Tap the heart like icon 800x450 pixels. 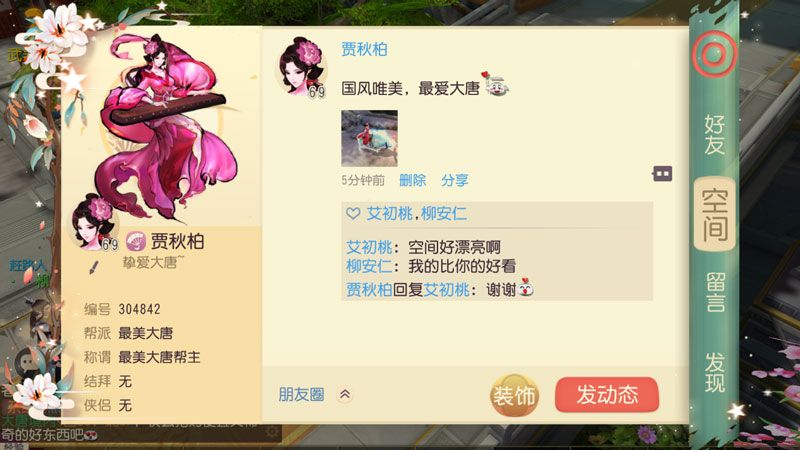353,213
